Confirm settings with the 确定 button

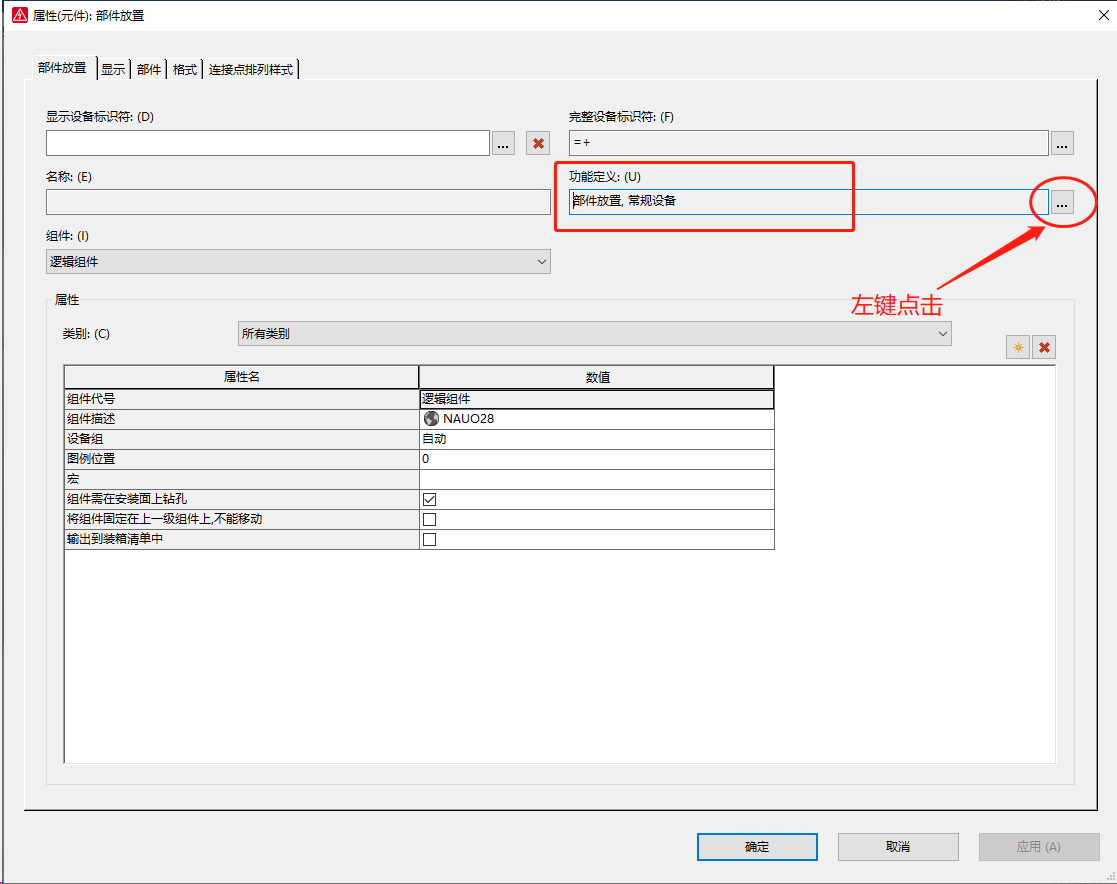coord(756,846)
